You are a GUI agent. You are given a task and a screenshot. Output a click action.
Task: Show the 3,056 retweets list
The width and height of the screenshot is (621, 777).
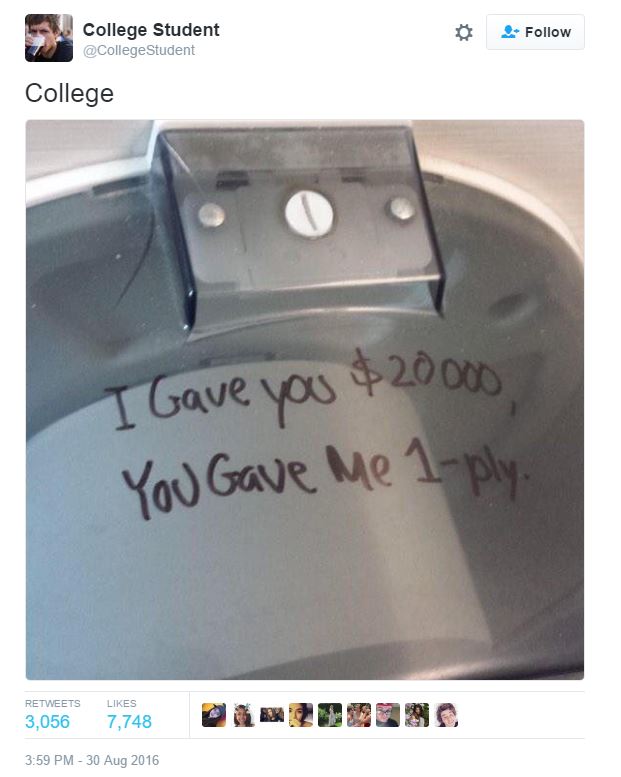coord(48,722)
